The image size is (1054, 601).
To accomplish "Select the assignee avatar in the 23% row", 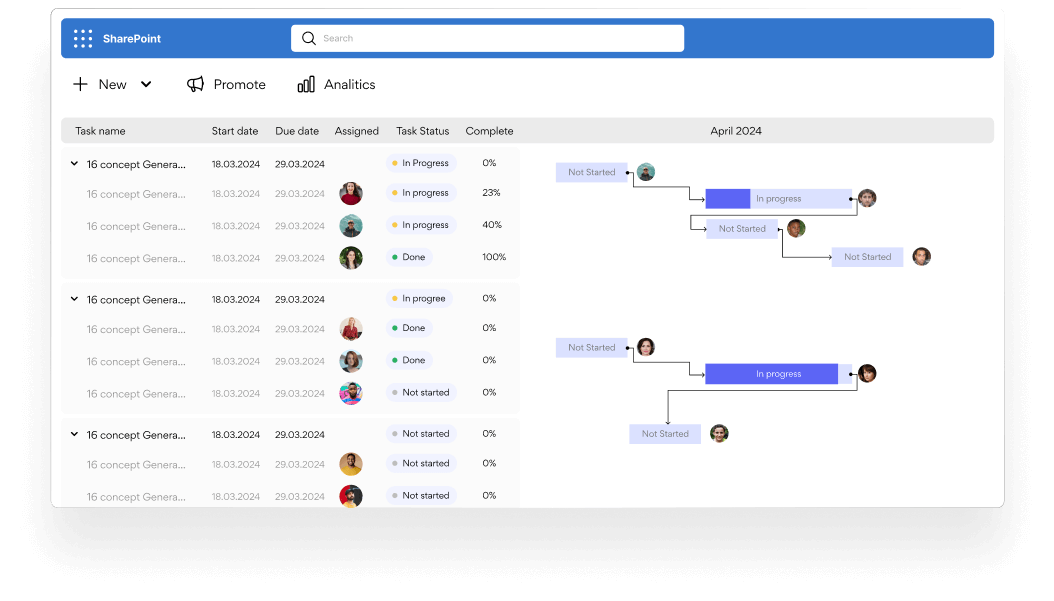I will coord(351,194).
